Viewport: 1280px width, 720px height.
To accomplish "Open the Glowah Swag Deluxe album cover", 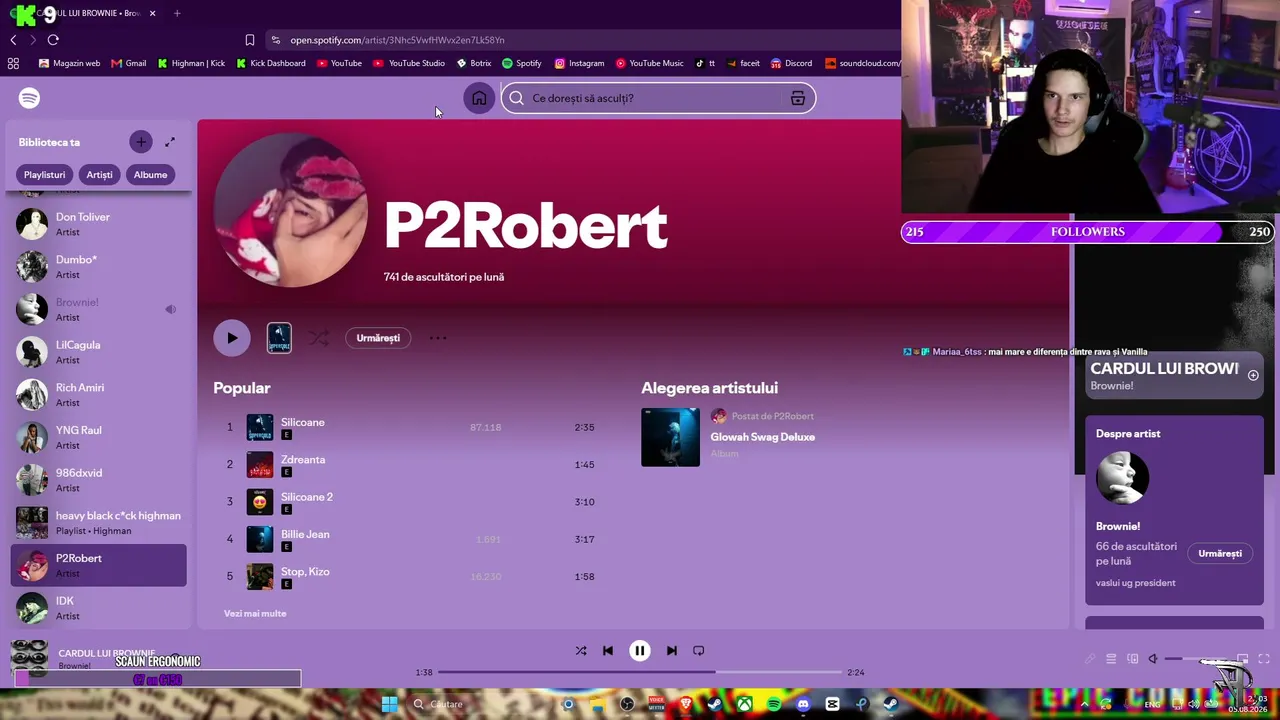I will pos(670,437).
